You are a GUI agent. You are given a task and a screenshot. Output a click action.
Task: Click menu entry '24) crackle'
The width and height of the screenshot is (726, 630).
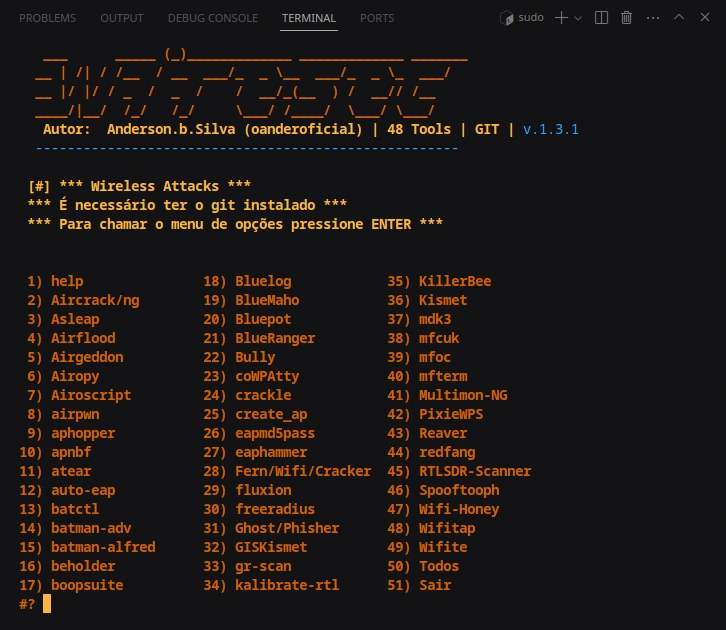(x=247, y=395)
